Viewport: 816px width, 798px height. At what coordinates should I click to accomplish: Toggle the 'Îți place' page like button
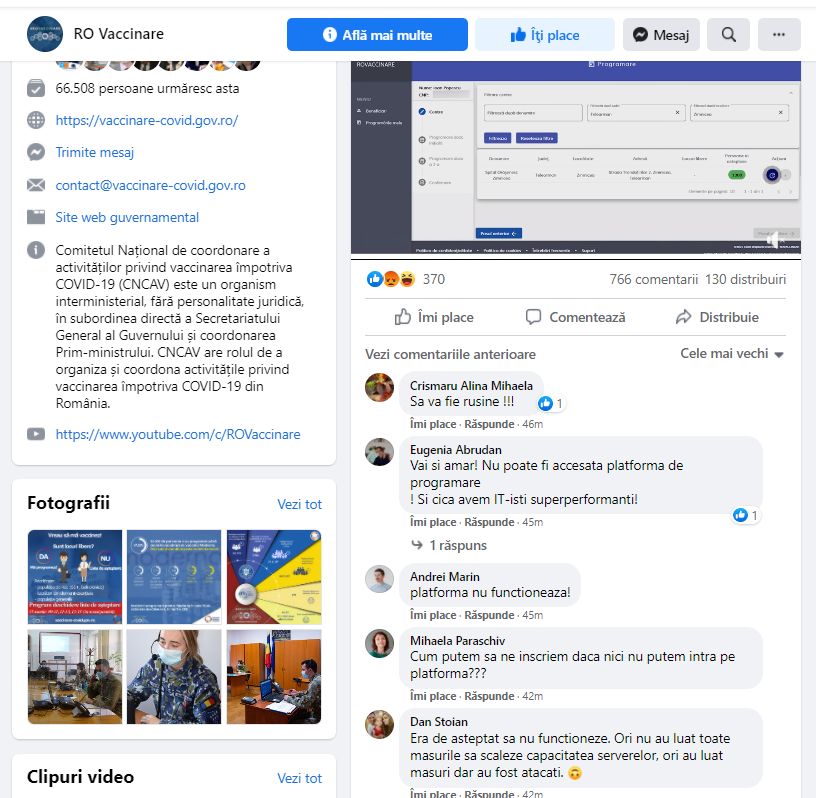tap(544, 35)
